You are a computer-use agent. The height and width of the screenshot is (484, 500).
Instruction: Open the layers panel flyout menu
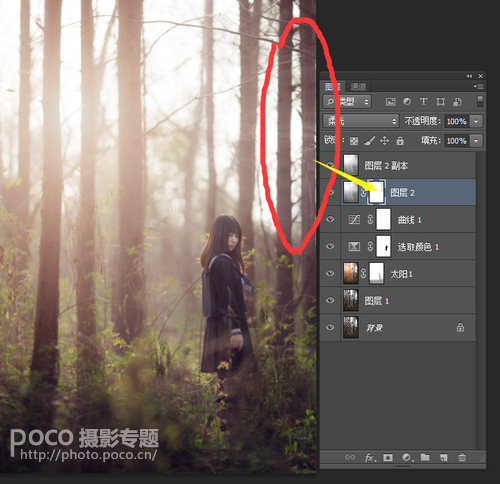click(x=478, y=87)
